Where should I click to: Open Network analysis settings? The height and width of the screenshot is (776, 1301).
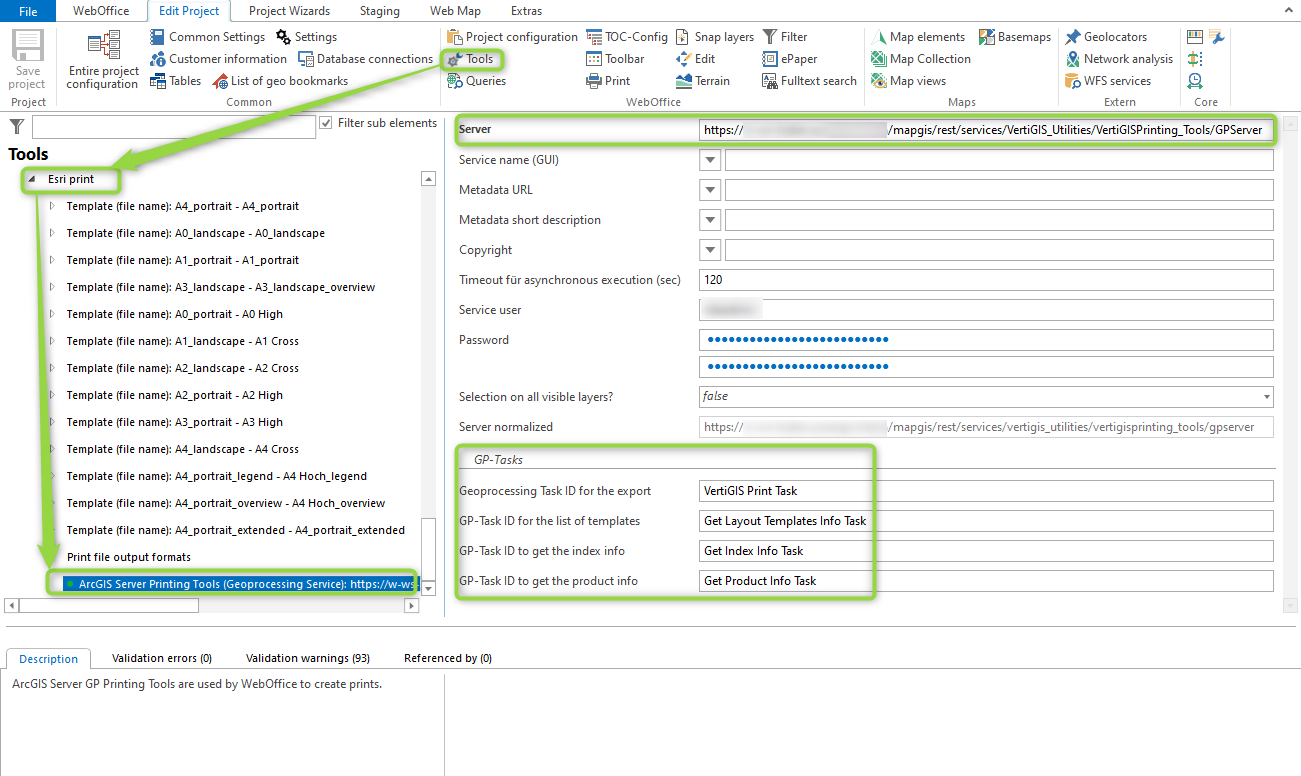(1073, 59)
